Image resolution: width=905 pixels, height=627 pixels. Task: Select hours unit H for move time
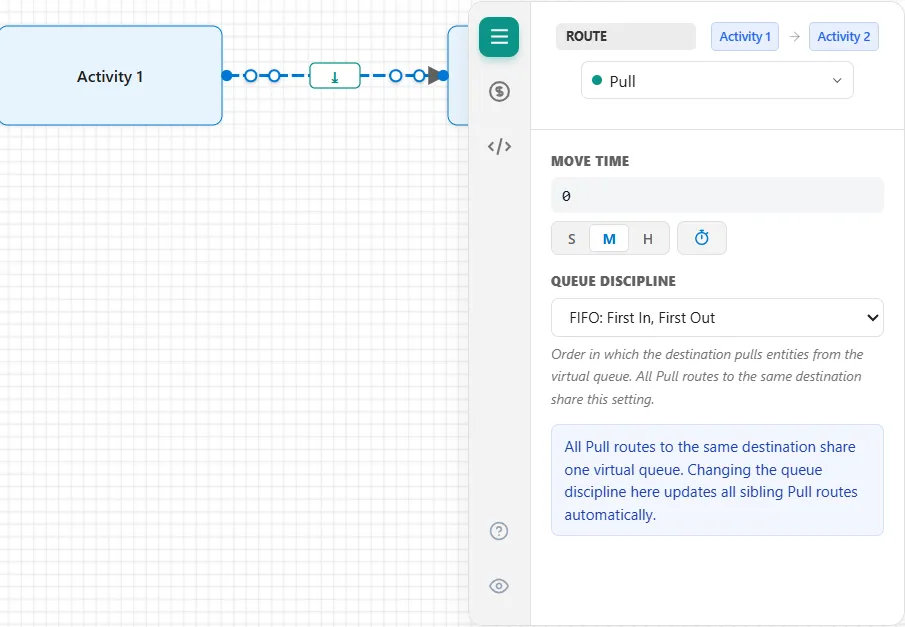tap(648, 238)
